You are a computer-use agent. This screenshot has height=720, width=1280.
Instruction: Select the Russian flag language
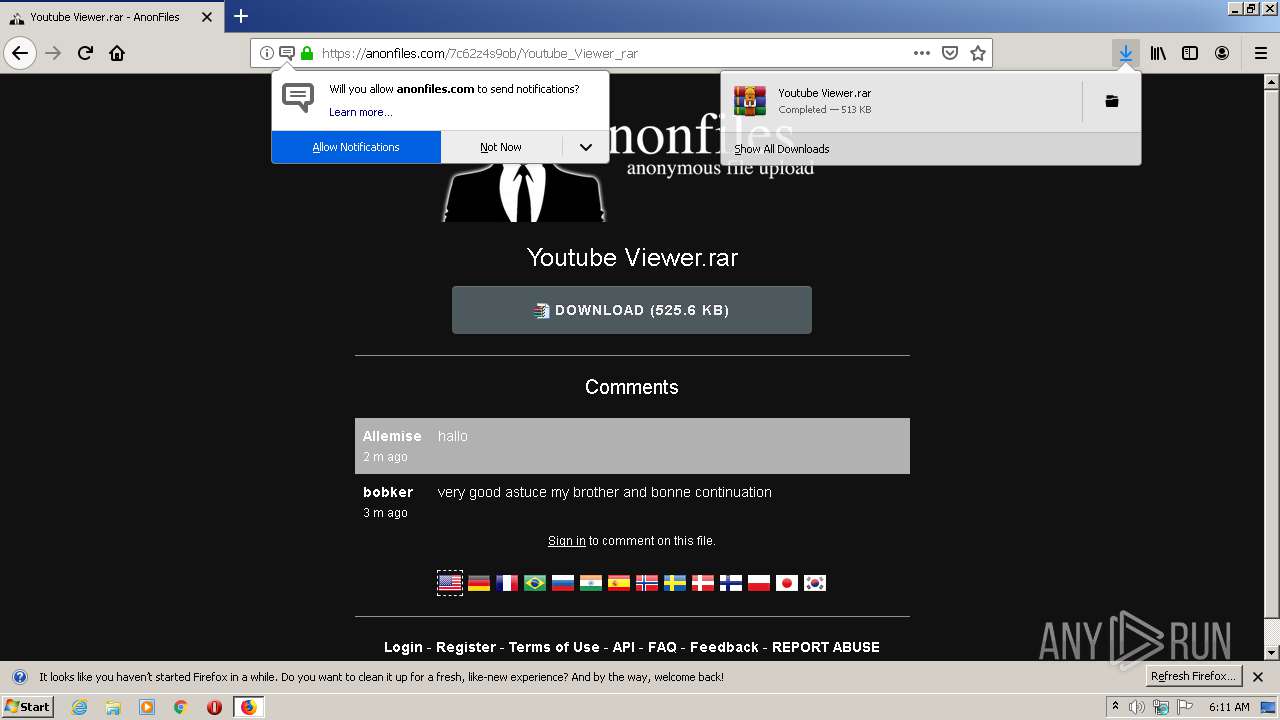[x=563, y=583]
